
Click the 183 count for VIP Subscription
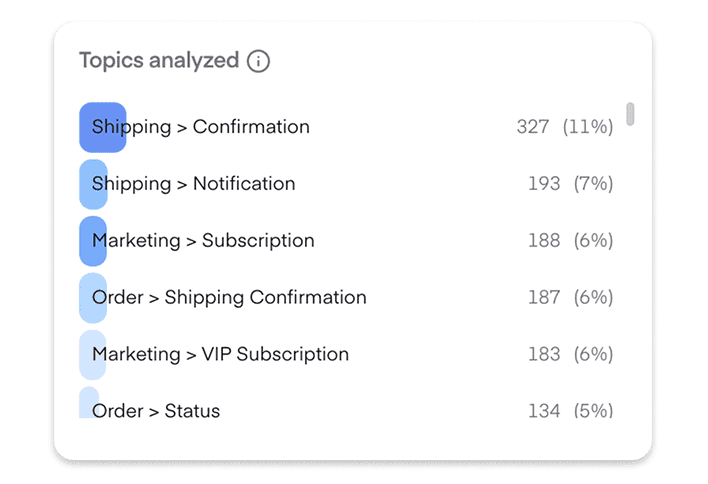pyautogui.click(x=544, y=354)
